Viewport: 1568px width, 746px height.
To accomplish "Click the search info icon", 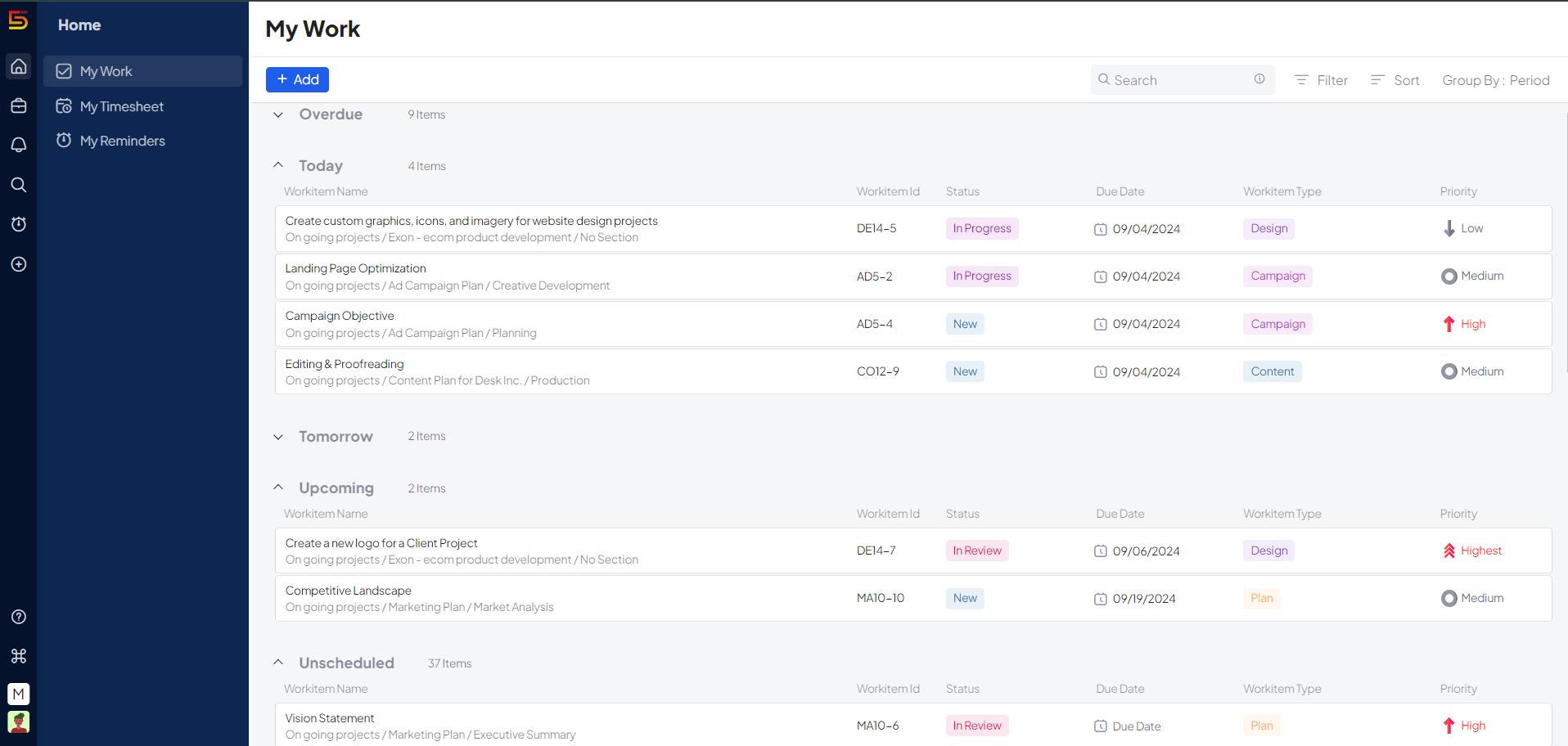I will [x=1259, y=79].
